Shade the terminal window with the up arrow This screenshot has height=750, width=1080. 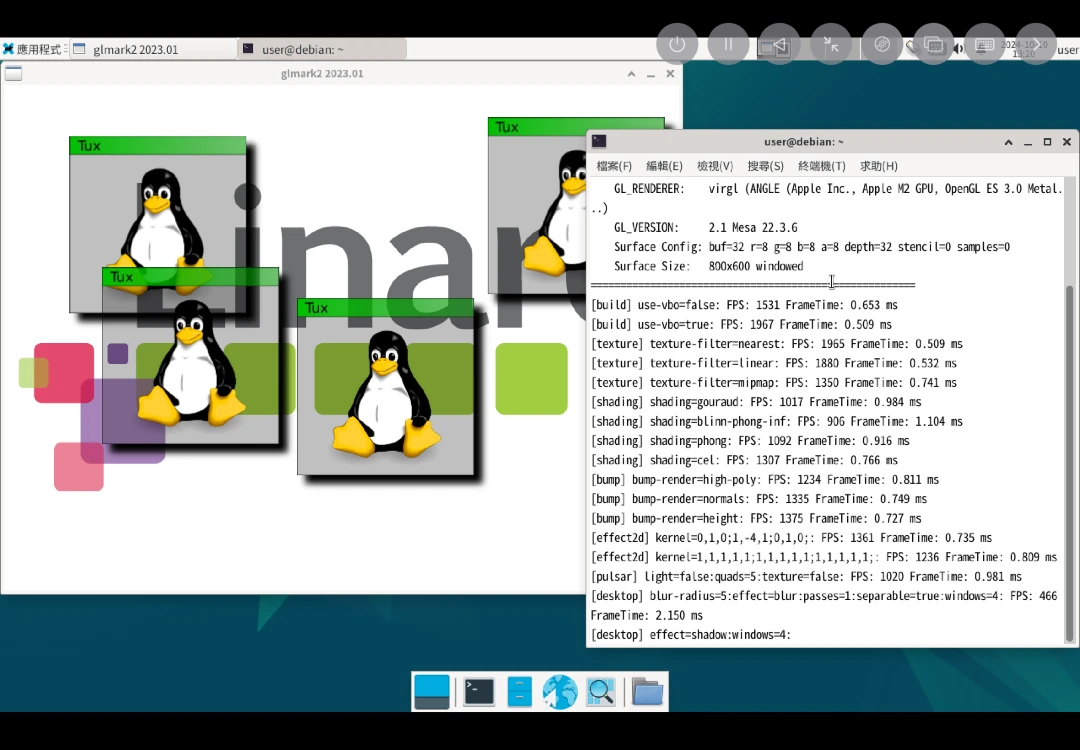coord(1008,142)
